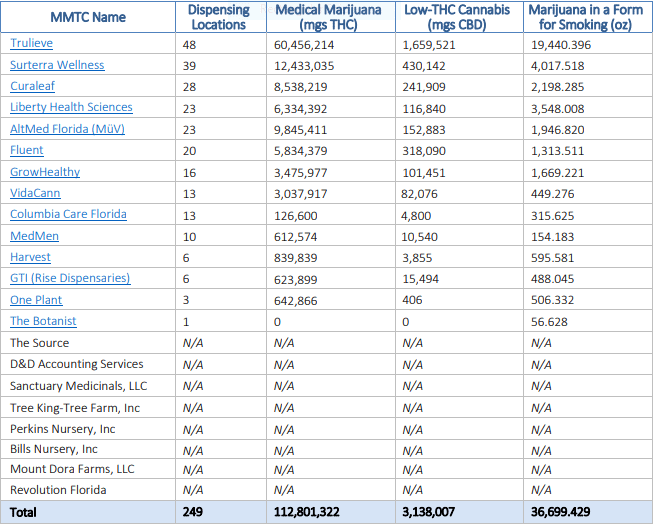This screenshot has width=654, height=525.
Task: Select the Low-THC Cannabis (mgs CBD) header
Action: click(457, 17)
